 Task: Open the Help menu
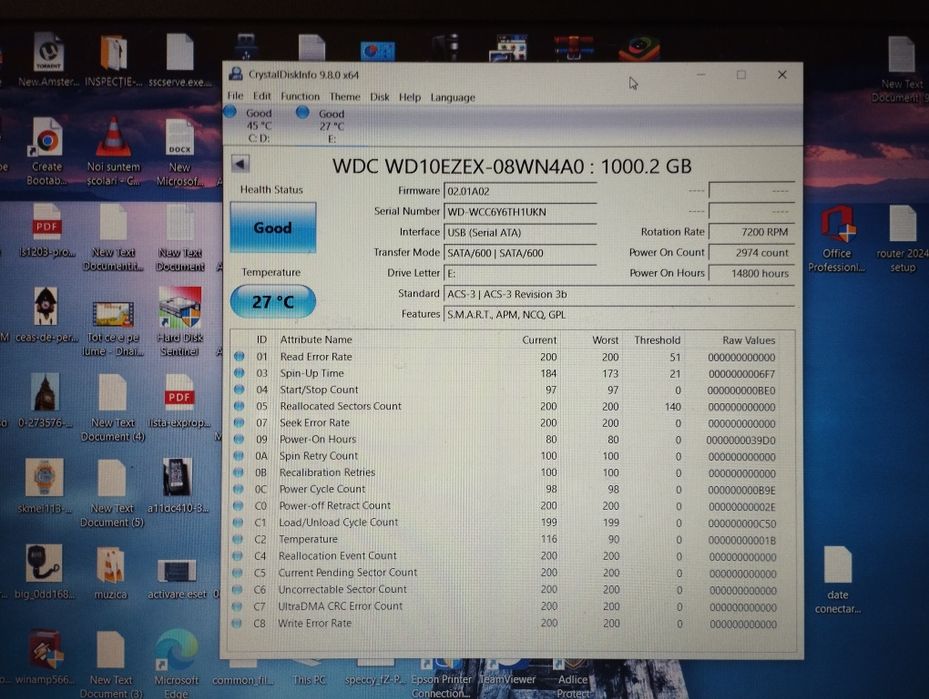[409, 97]
